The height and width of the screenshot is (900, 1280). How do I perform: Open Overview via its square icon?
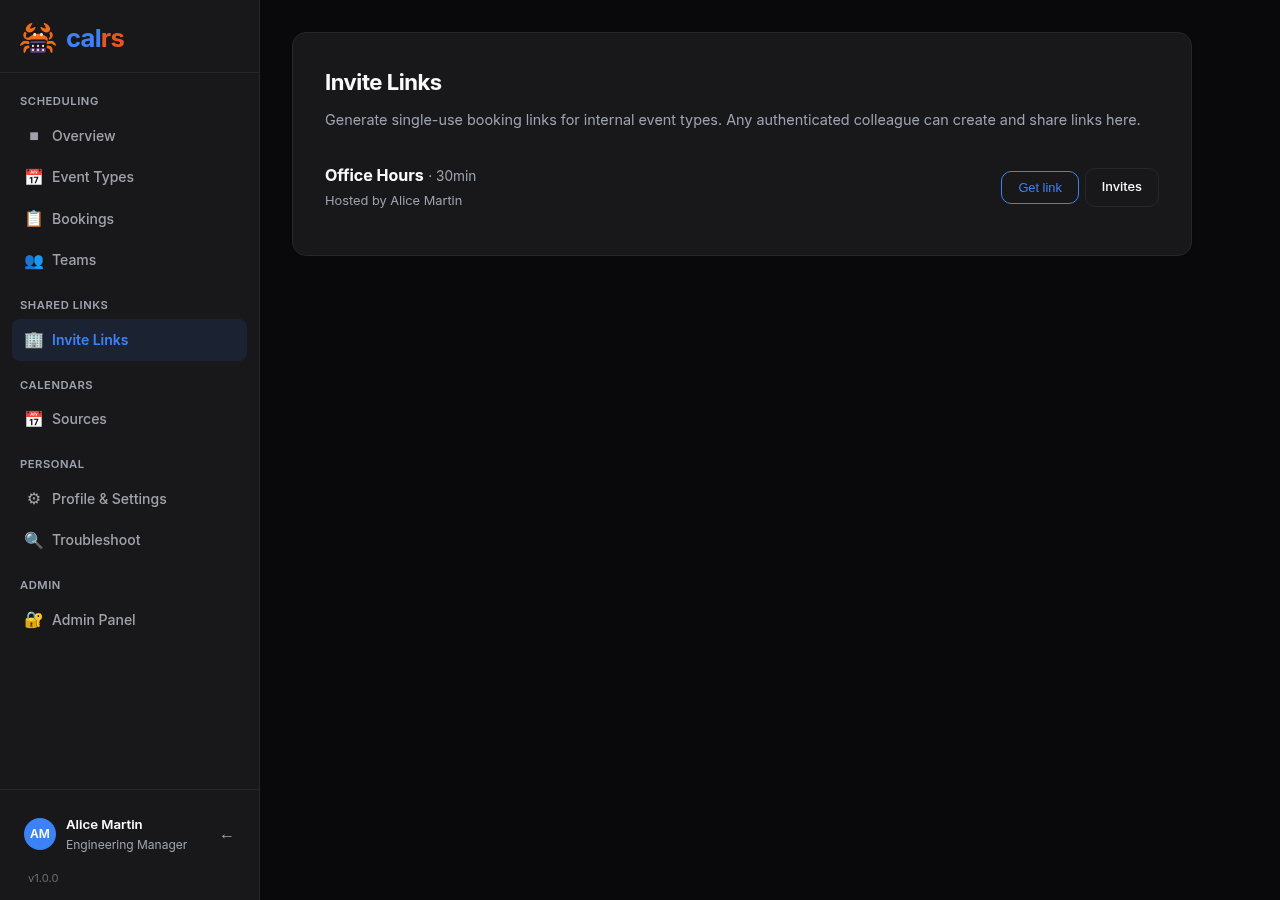34,136
